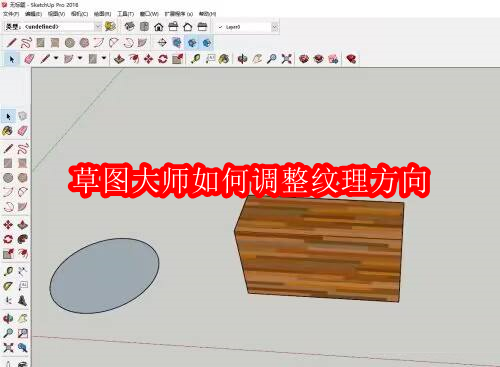Open the 3D Warehouse
The image size is (500, 367).
point(304,59)
